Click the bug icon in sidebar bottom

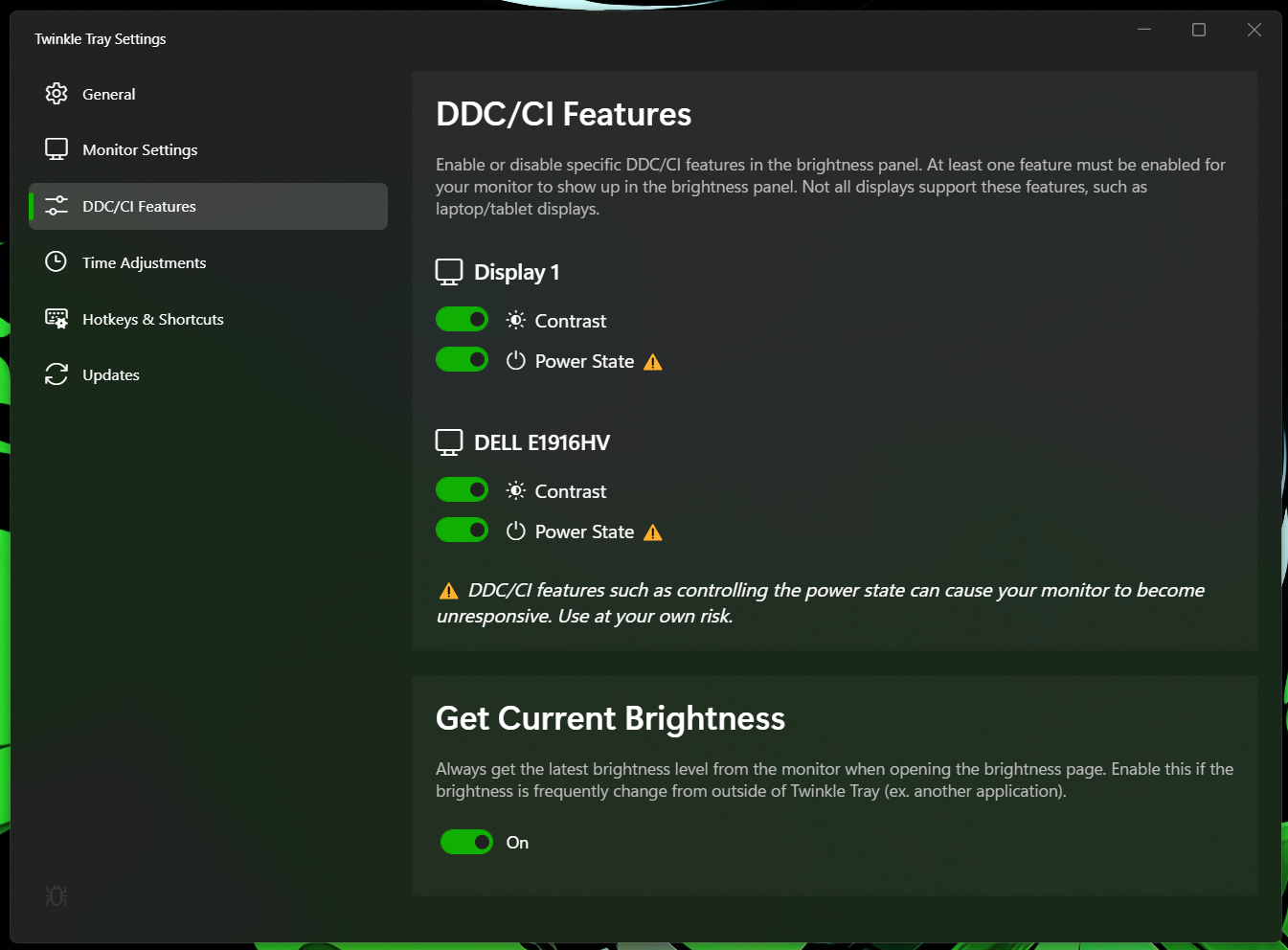[56, 895]
